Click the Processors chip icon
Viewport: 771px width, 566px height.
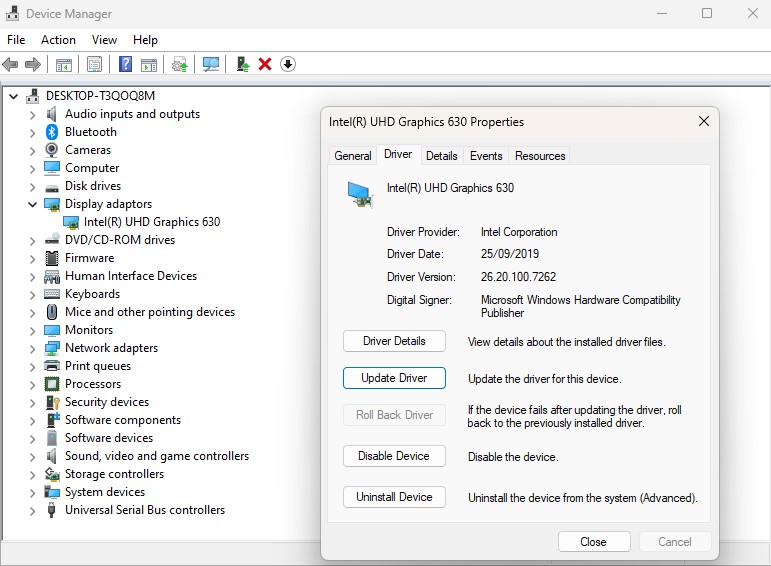click(52, 384)
